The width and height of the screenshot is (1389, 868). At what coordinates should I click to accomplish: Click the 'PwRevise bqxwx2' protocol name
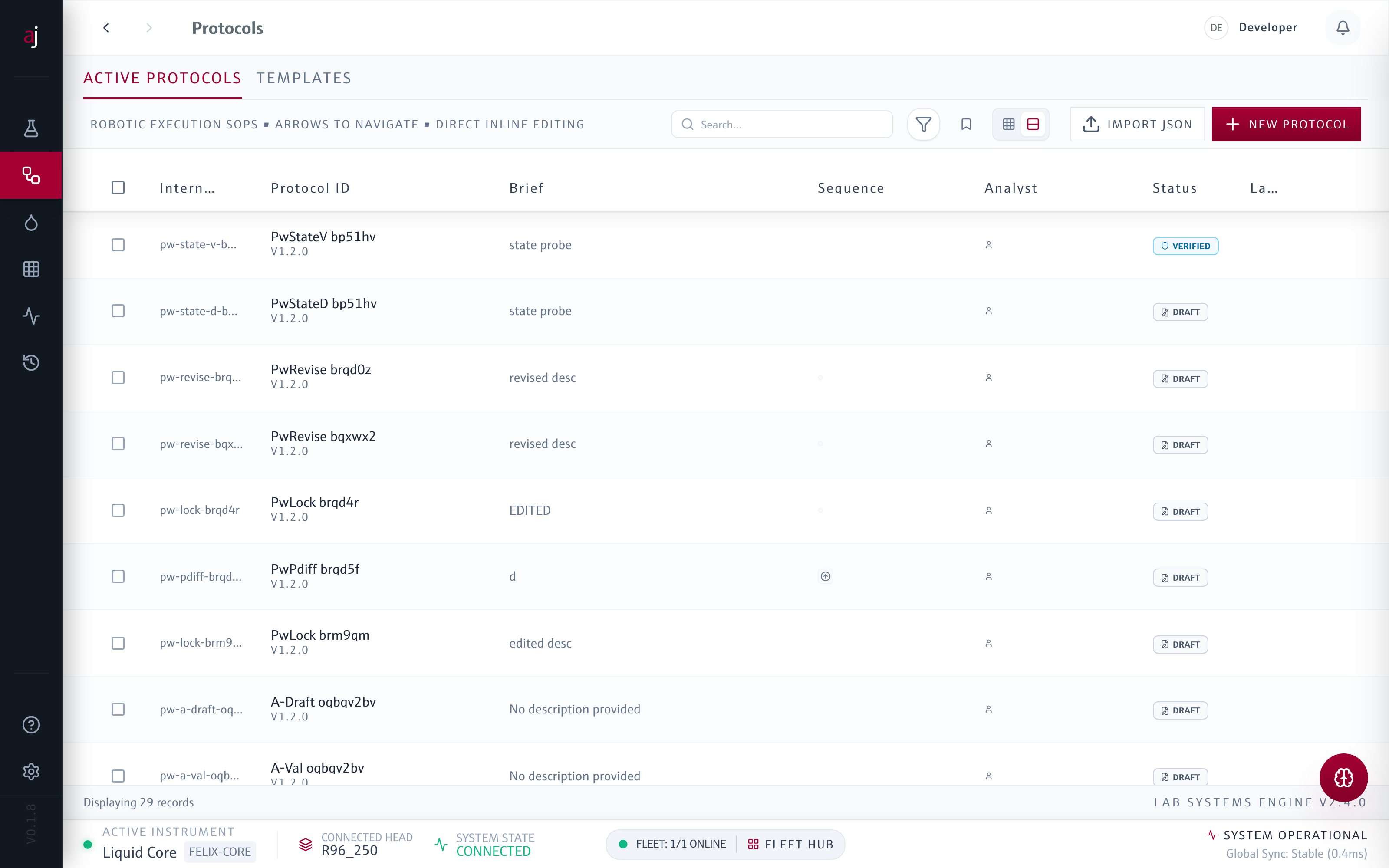(x=323, y=436)
